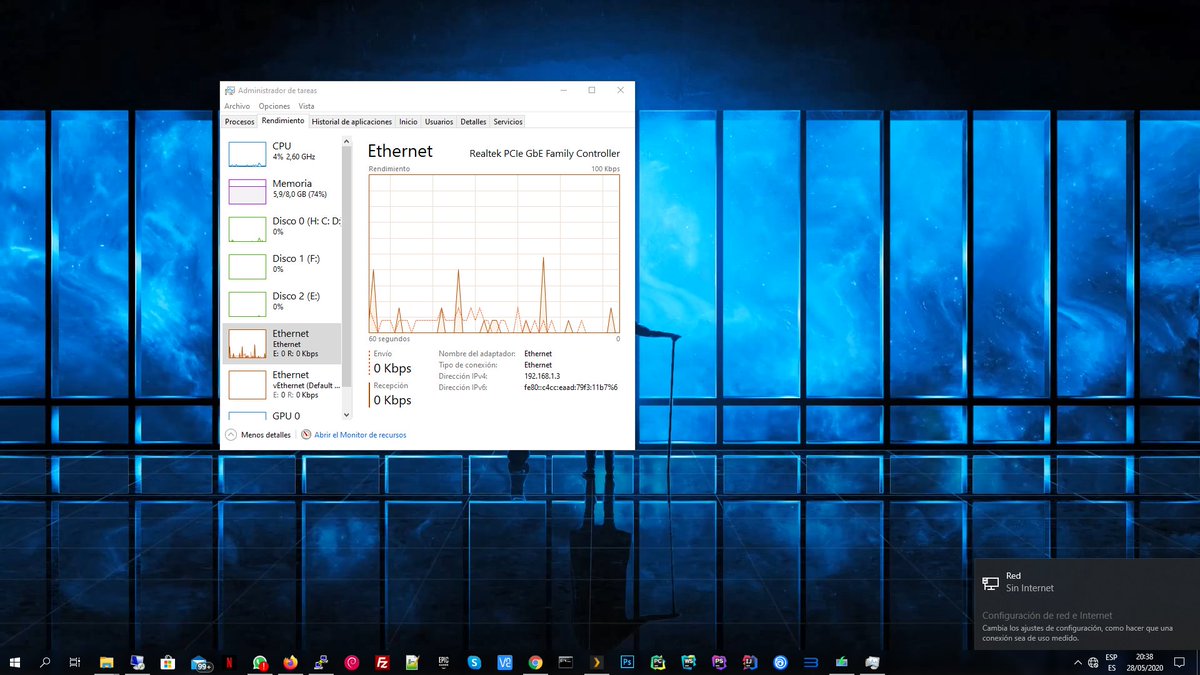Screen dimensions: 1200x675
Task: Launch Netflix from the taskbar
Action: pos(229,662)
